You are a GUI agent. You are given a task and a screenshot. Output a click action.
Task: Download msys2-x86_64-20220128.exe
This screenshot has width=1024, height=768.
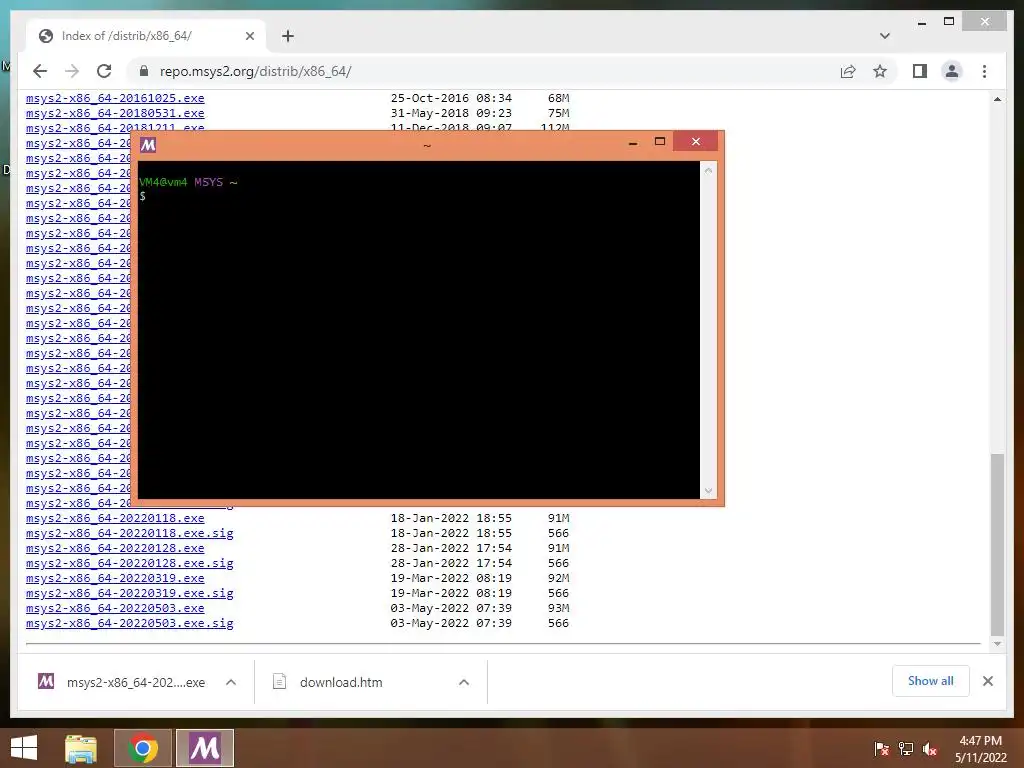tap(115, 548)
